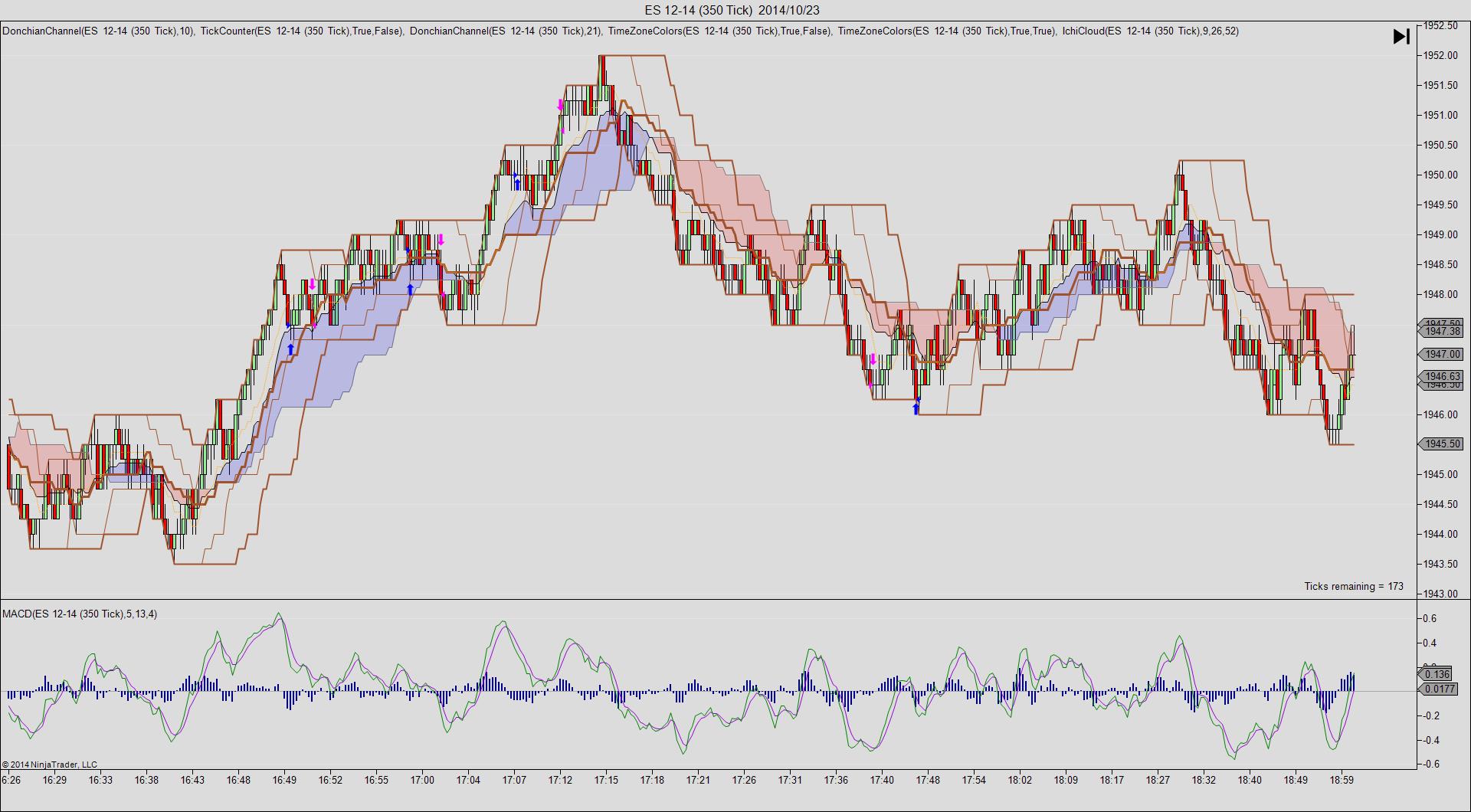This screenshot has width=1471, height=812.
Task: Click the 1949.00 price axis label
Action: click(1440, 234)
